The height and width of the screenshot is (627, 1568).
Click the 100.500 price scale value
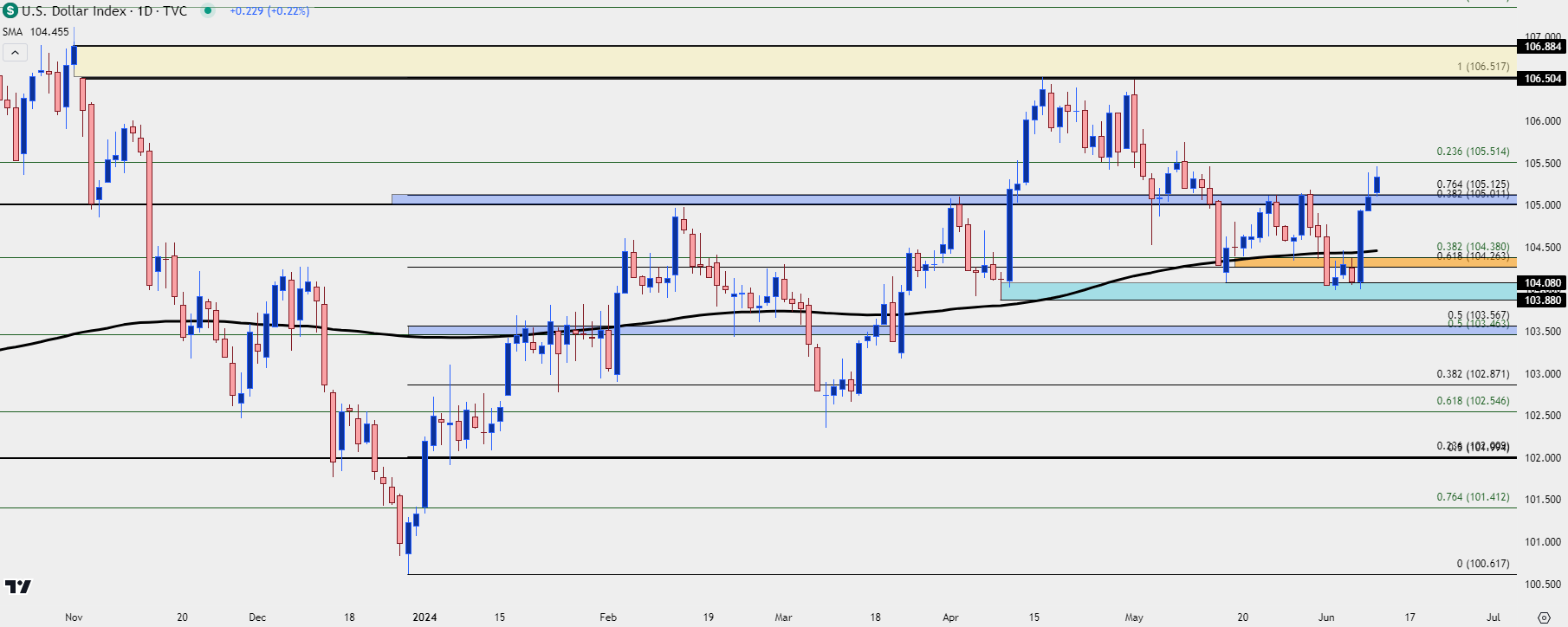pos(1543,585)
